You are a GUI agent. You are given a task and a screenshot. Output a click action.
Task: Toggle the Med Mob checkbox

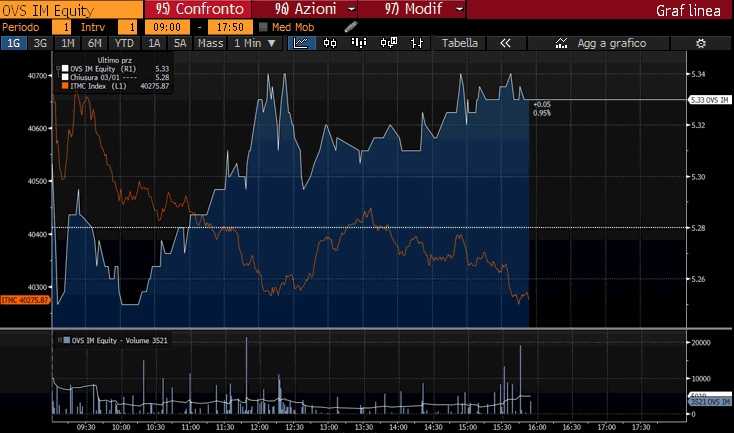tap(263, 27)
